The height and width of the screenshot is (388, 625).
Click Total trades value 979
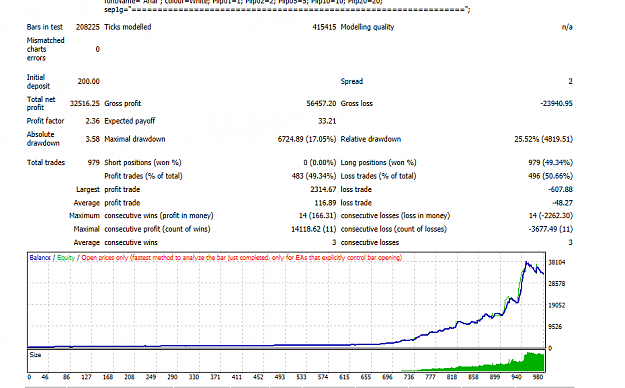coord(93,163)
